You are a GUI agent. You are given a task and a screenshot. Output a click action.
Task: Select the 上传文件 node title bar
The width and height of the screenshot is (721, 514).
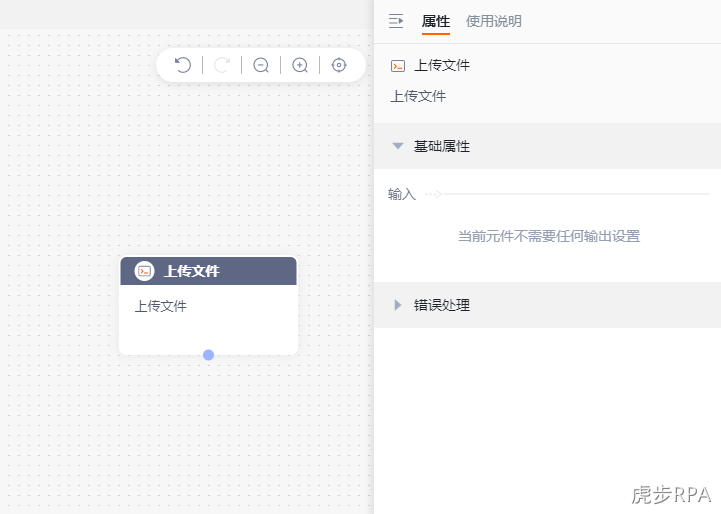208,271
